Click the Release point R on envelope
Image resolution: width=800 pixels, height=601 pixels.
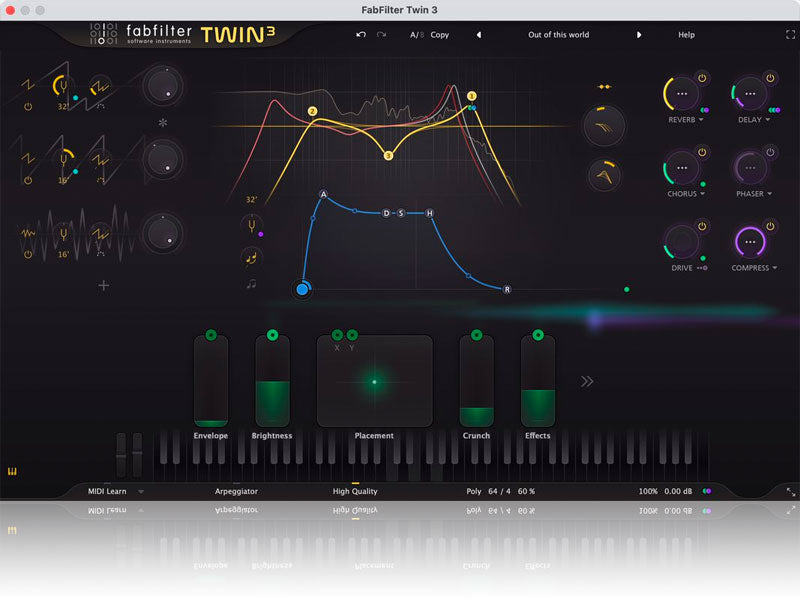pos(507,289)
